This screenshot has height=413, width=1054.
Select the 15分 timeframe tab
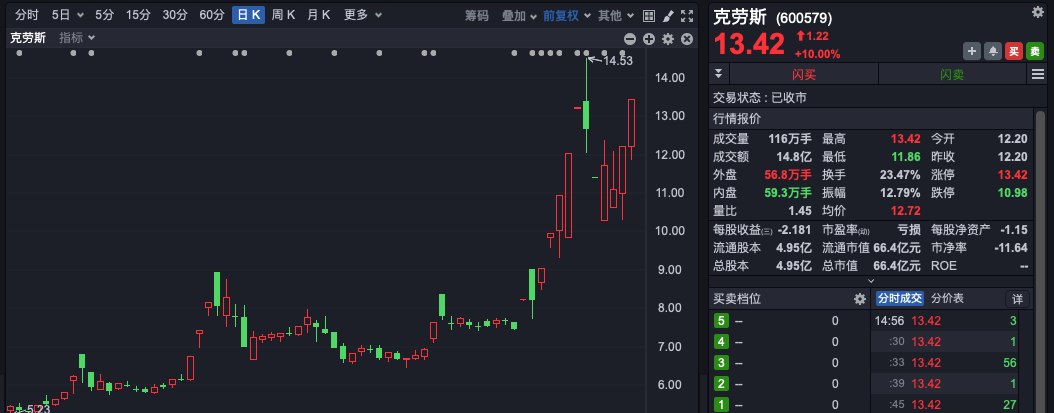[x=138, y=15]
